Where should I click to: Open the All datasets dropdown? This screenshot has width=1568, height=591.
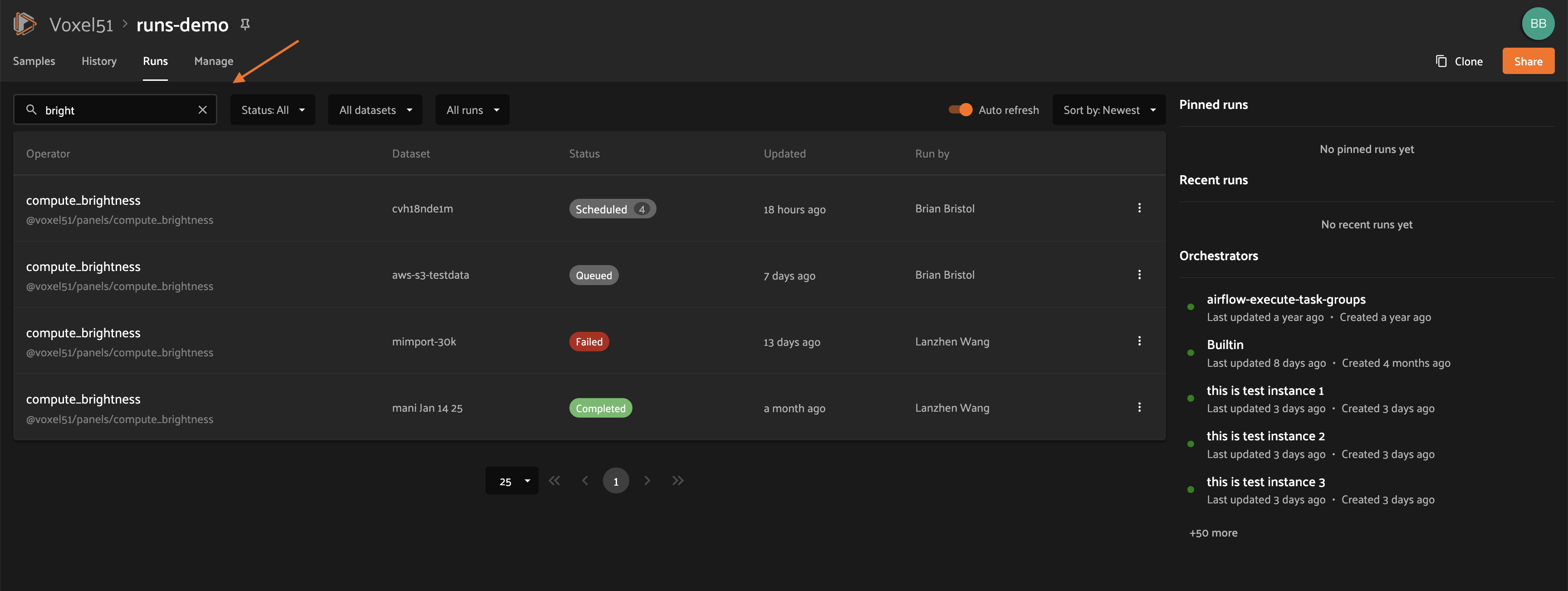pos(375,110)
